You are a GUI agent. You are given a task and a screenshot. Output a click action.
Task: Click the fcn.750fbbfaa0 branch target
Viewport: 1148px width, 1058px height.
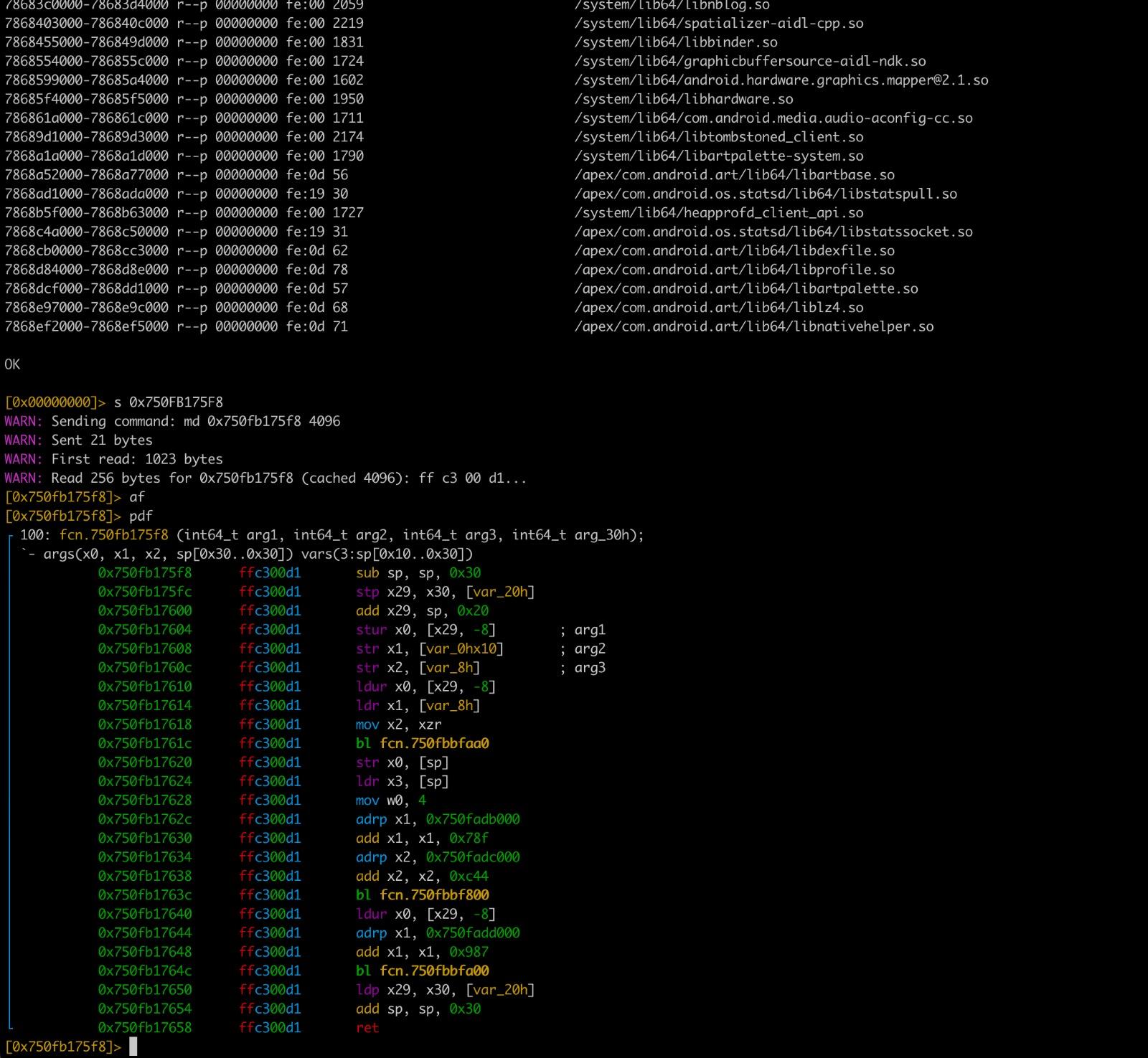pyautogui.click(x=434, y=743)
